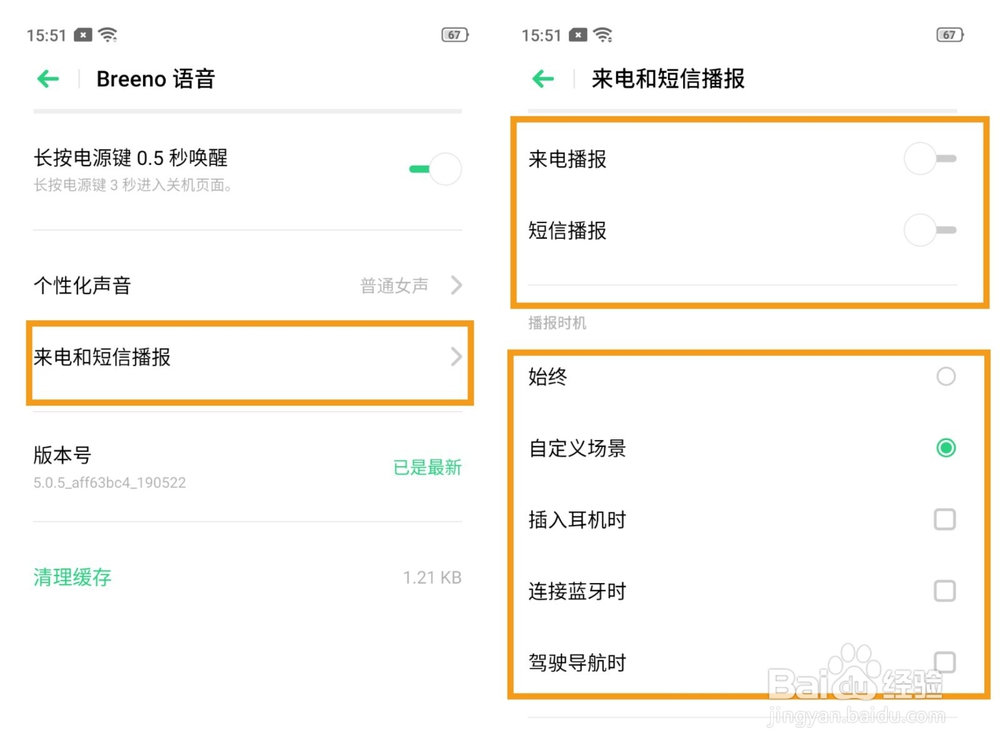Tap the notification icon beside the right clock
Image resolution: width=1000 pixels, height=750 pixels.
[x=578, y=35]
